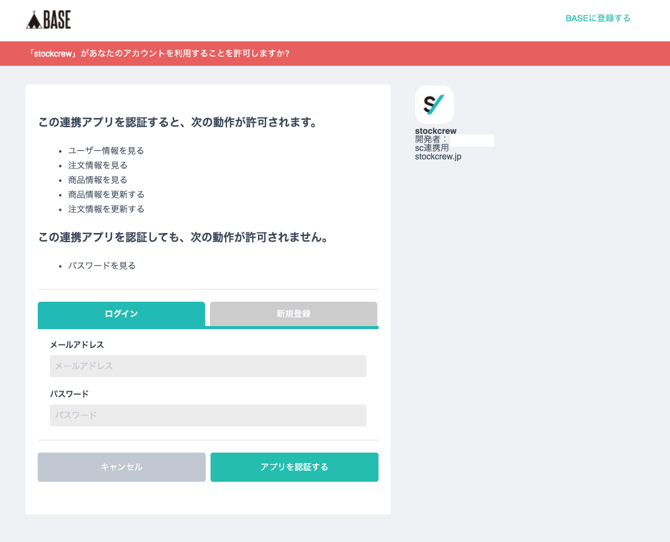This screenshot has width=670, height=542.
Task: Click the パスワード field label
Action: click(69, 394)
